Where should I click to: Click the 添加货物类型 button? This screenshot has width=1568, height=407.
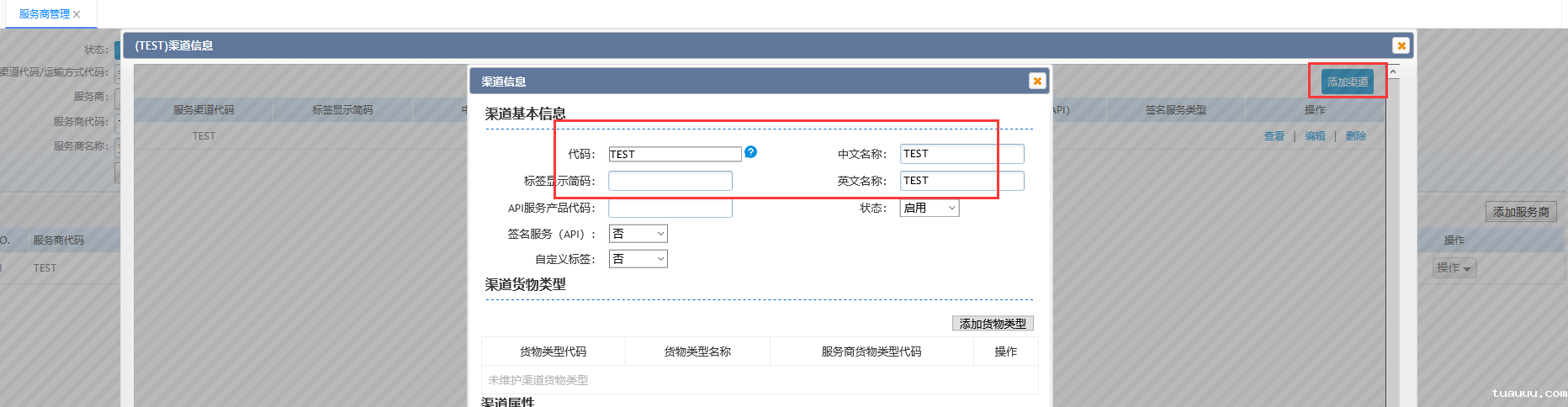coord(993,324)
